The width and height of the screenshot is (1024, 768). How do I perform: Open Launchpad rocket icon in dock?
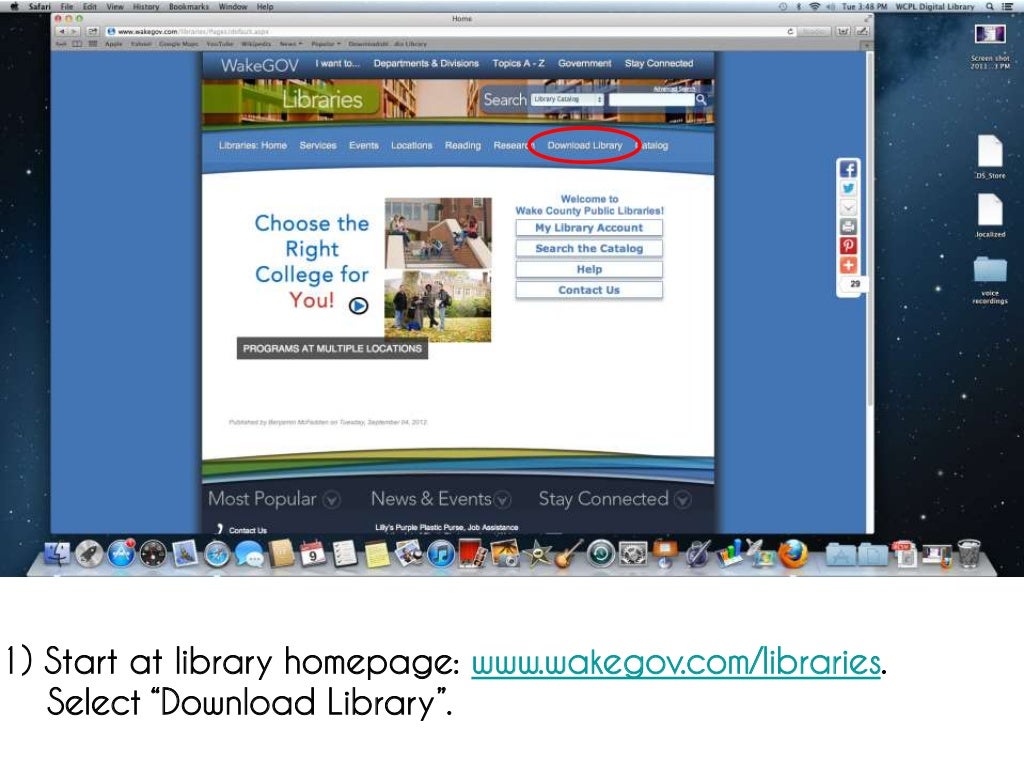[89, 554]
